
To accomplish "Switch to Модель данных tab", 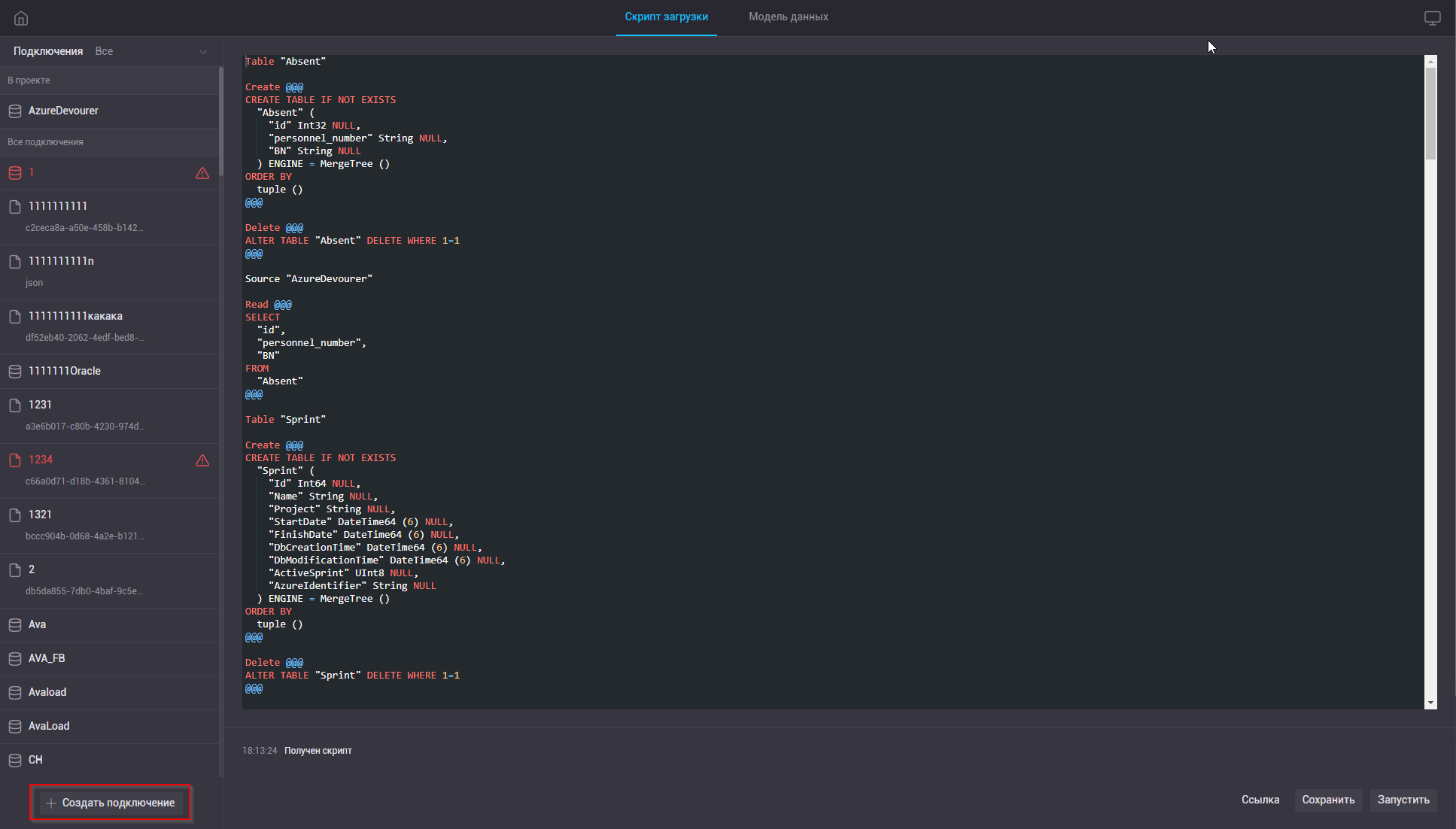I will tap(788, 17).
